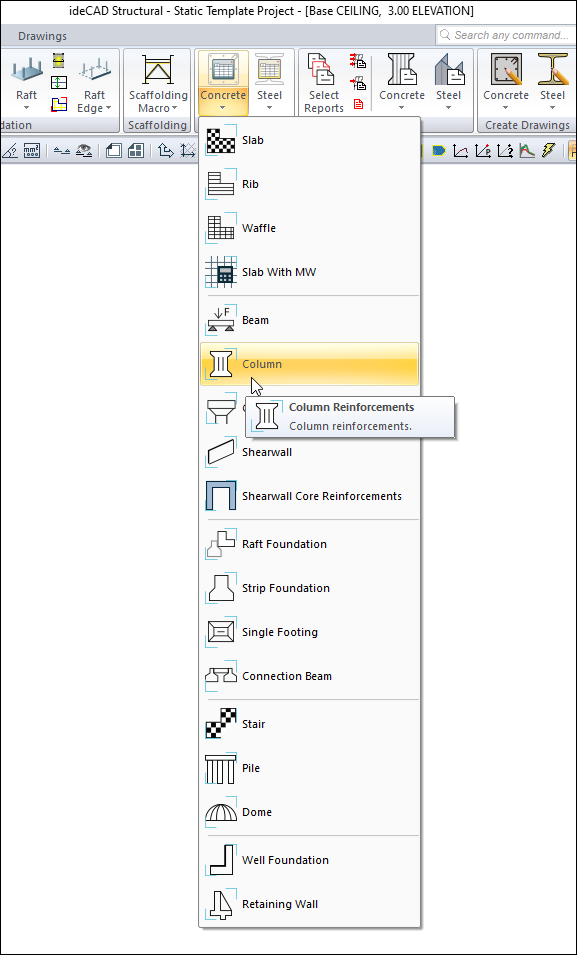Select Retaining Wall entry

click(310, 904)
